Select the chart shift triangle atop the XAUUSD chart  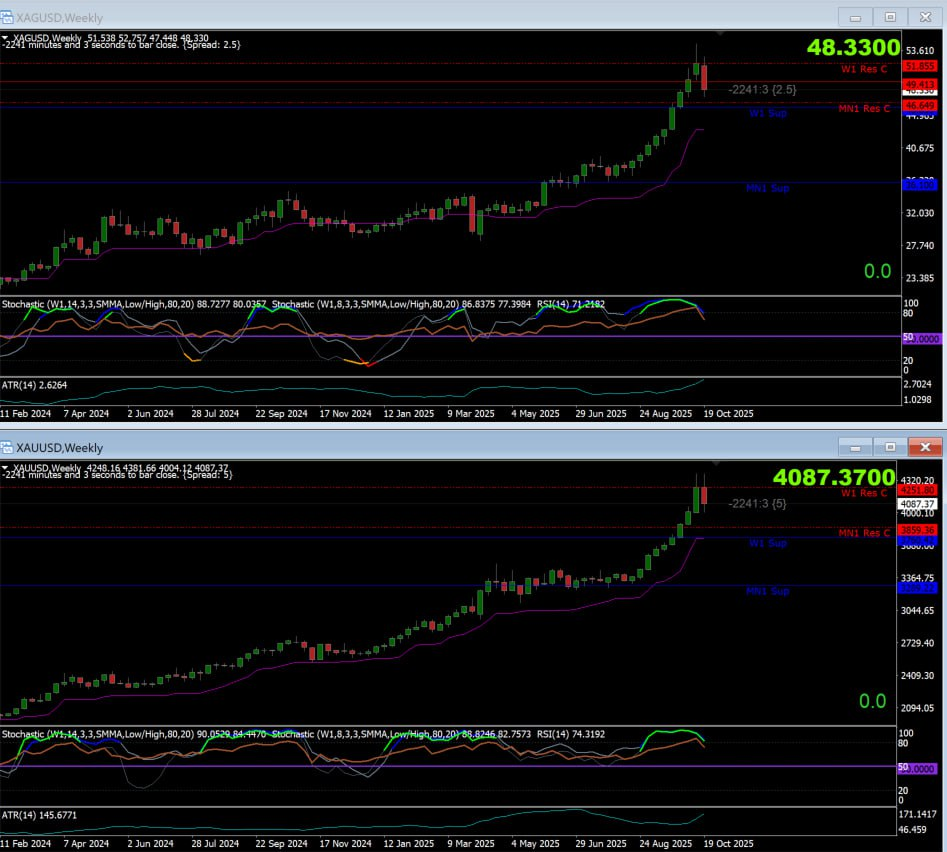click(x=716, y=463)
